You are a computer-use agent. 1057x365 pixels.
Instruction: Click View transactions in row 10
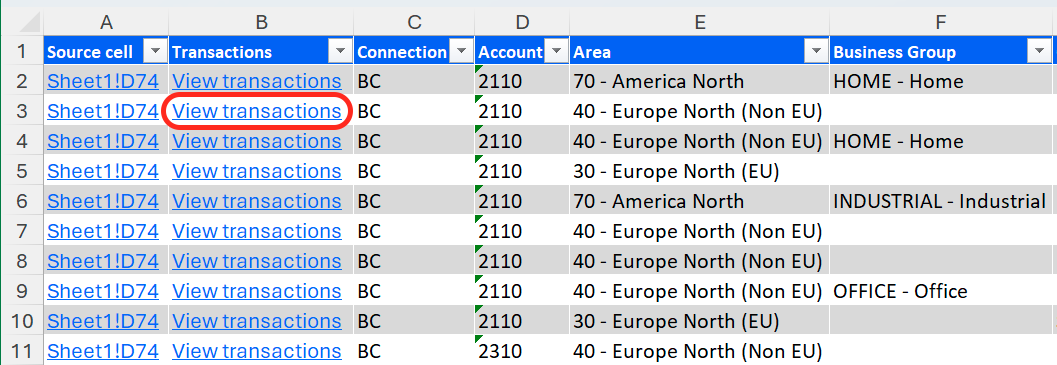click(x=257, y=320)
